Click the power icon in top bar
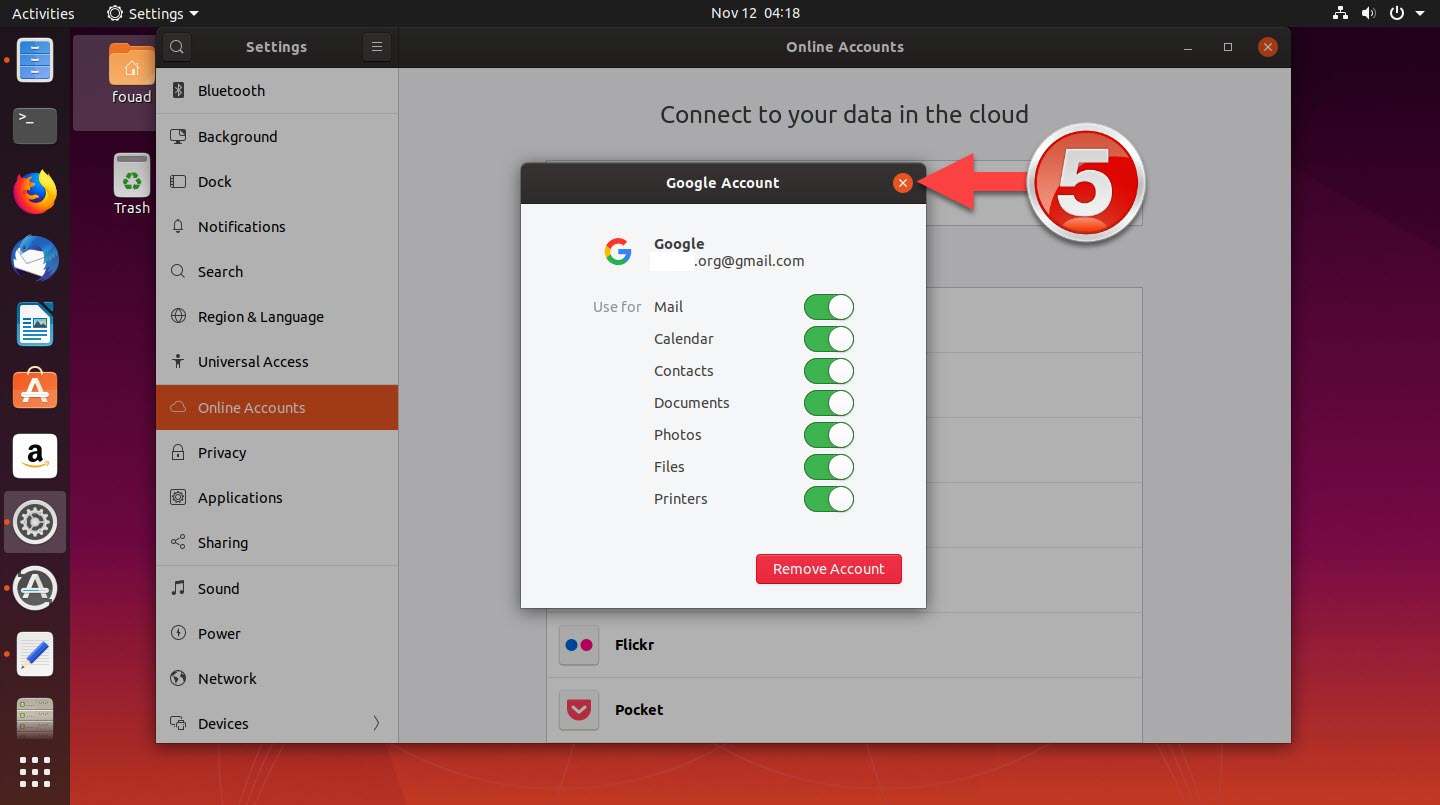1440x805 pixels. 1396,14
